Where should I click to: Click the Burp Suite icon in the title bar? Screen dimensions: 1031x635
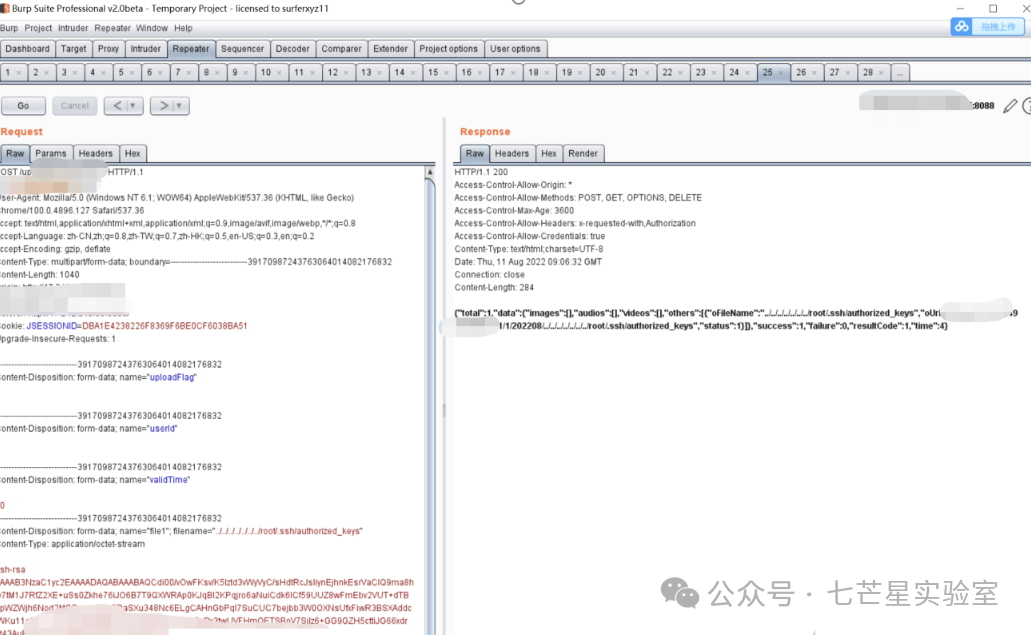point(8,8)
